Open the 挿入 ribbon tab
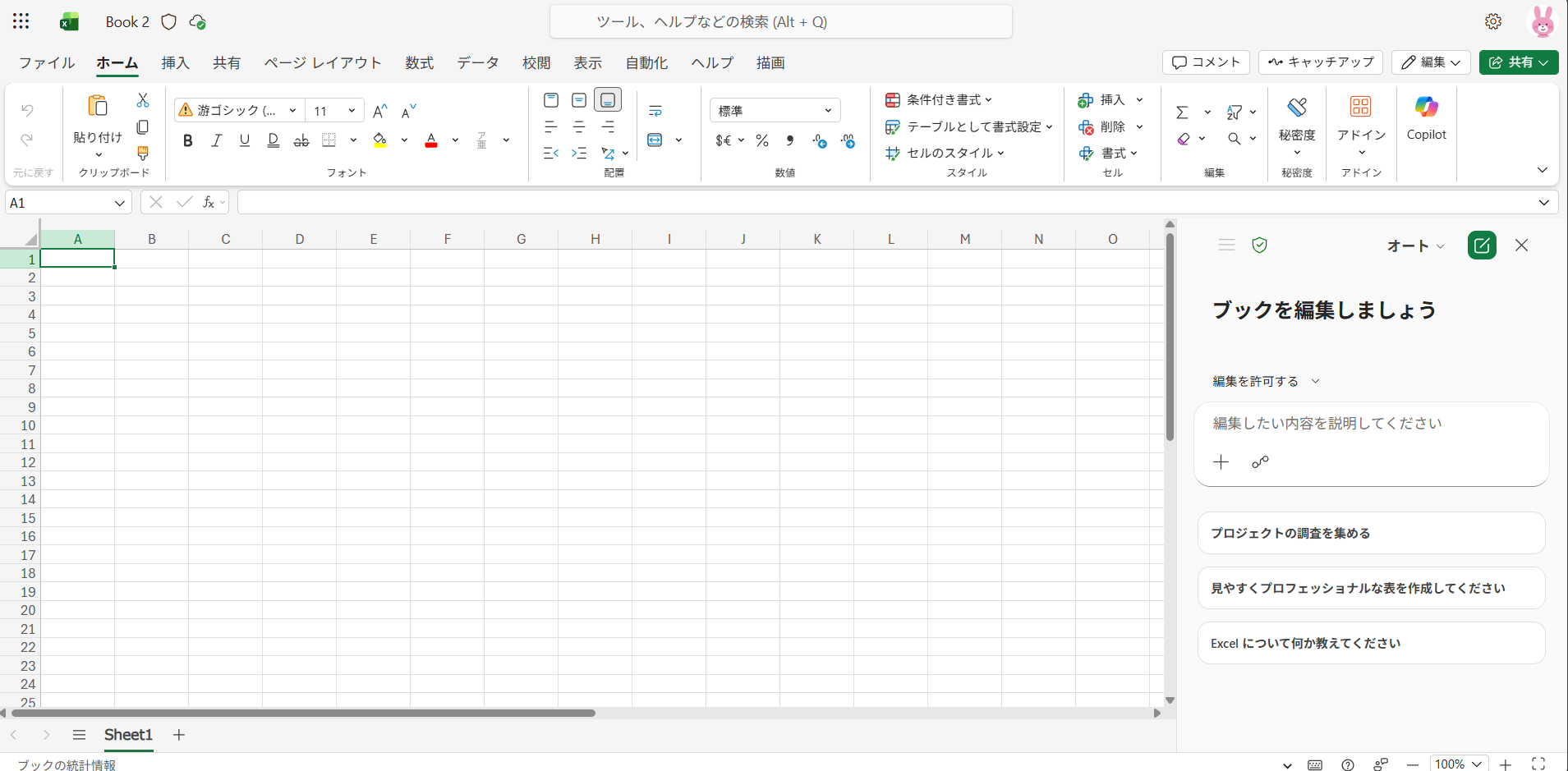Image resolution: width=1568 pixels, height=771 pixels. click(175, 63)
